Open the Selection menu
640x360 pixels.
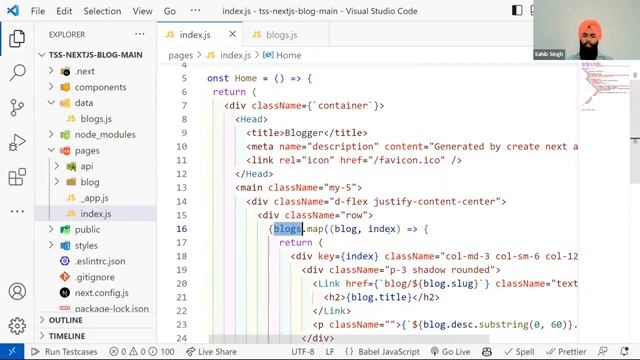click(102, 11)
